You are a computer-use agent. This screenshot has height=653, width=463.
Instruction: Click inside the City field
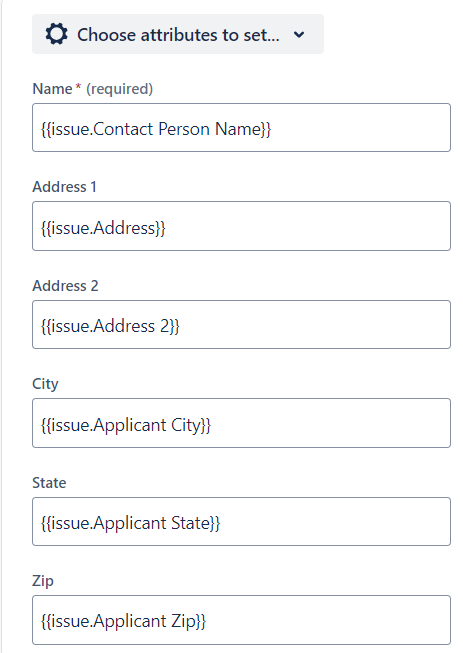[x=241, y=423]
